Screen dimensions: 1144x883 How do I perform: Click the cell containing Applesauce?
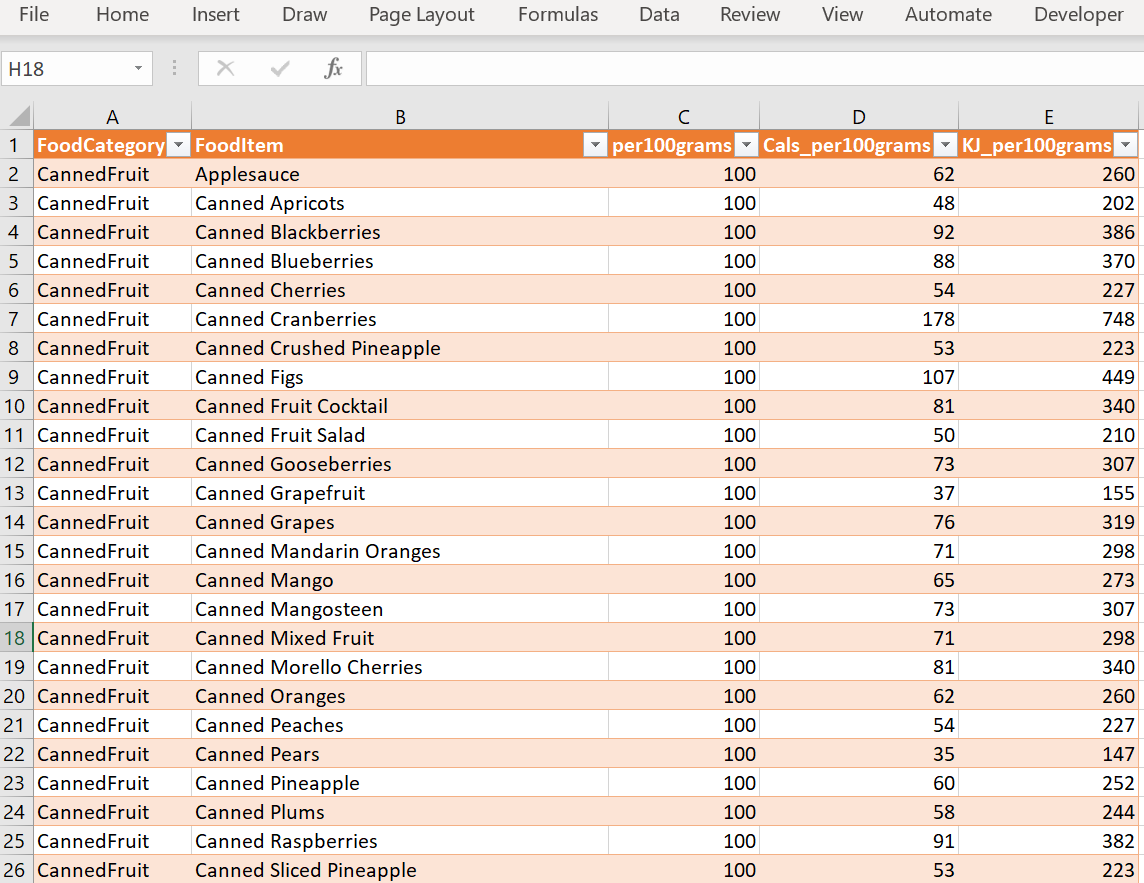(247, 174)
